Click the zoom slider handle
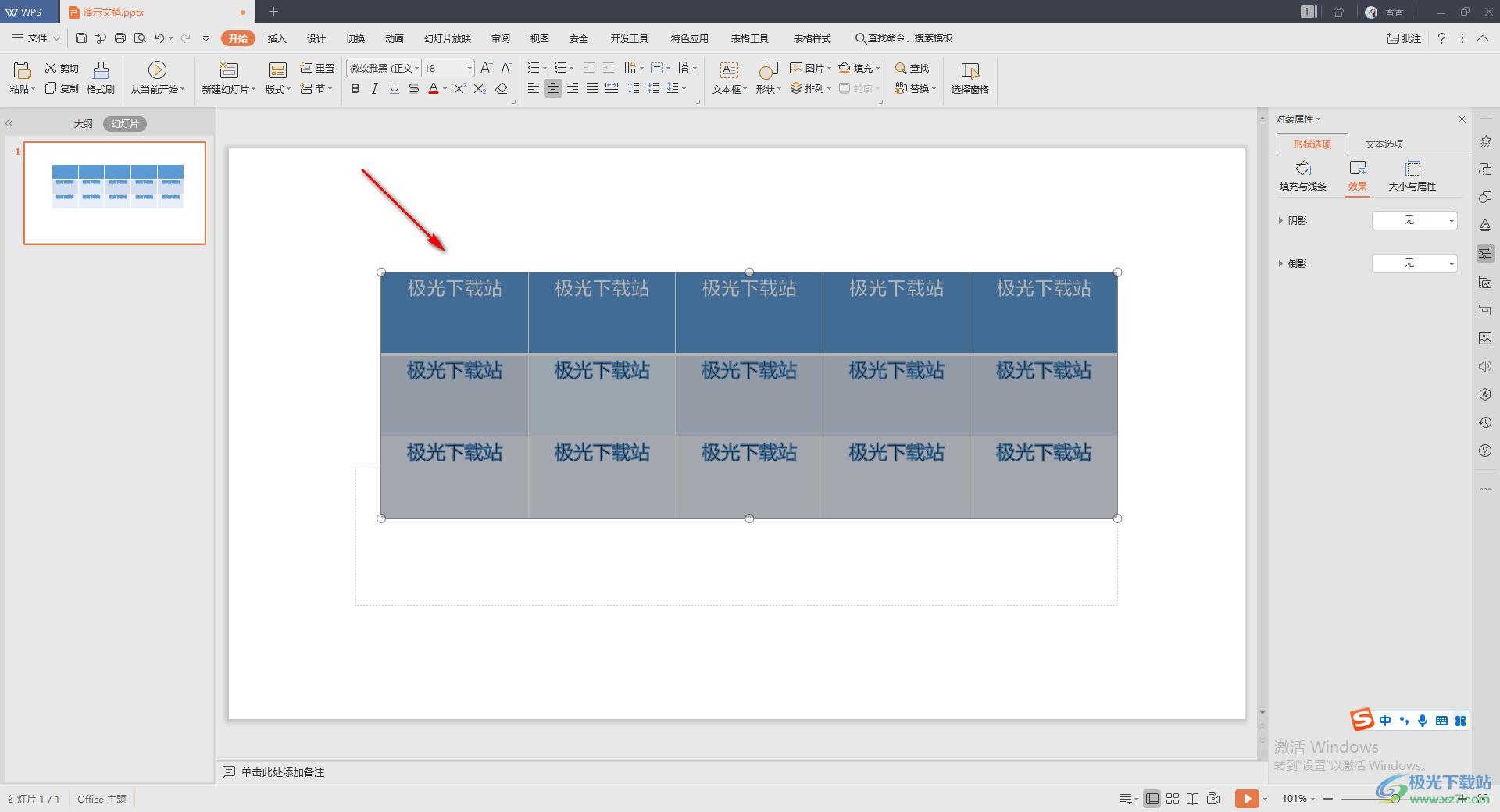 (1395, 798)
